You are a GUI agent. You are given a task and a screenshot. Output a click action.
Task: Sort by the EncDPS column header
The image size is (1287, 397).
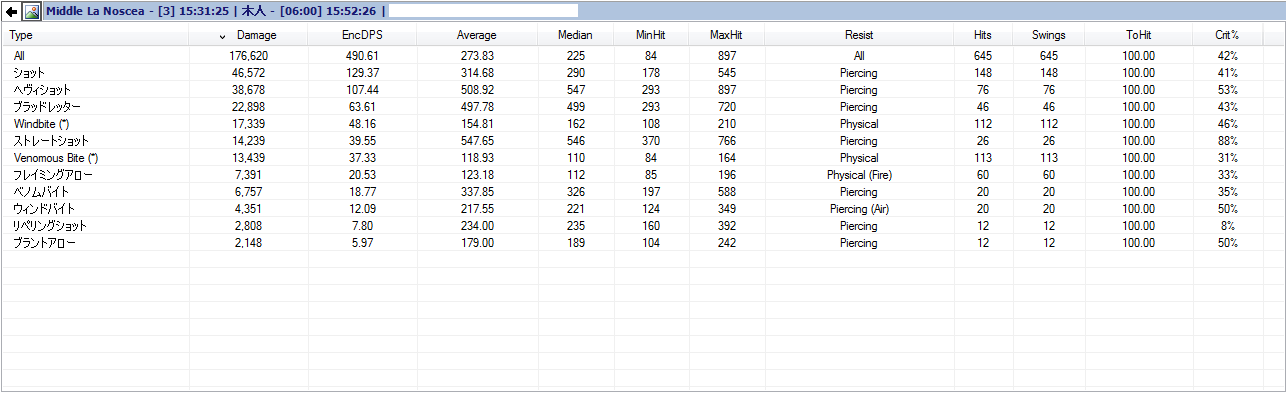coord(361,35)
